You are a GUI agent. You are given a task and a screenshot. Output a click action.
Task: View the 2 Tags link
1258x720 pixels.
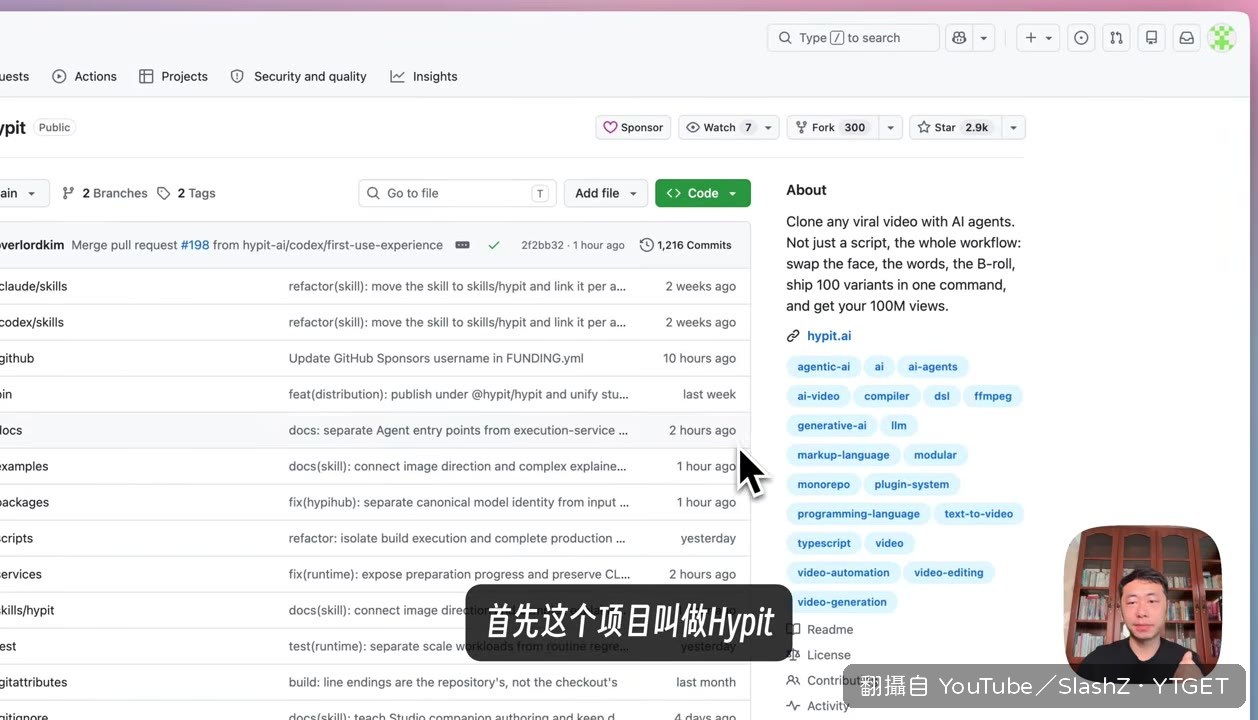pos(187,193)
